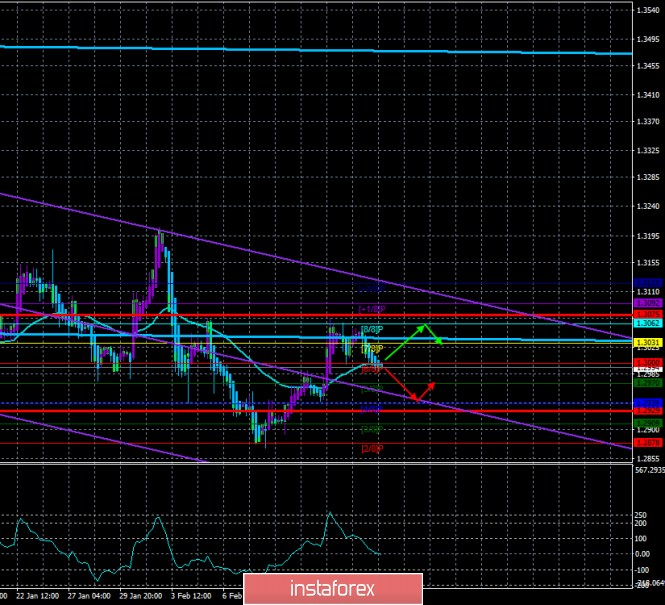Click the [4/8]P Murray level label
This screenshot has height=605, width=665.
point(372,409)
